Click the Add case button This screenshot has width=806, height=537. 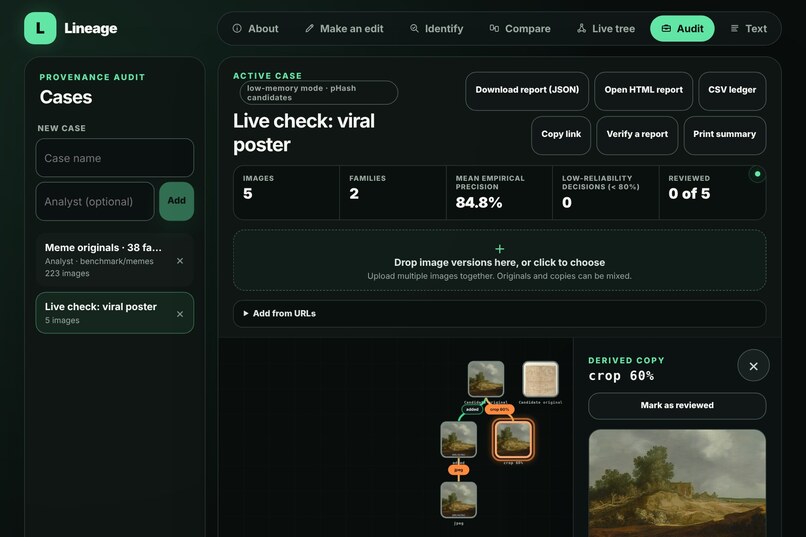tap(176, 201)
